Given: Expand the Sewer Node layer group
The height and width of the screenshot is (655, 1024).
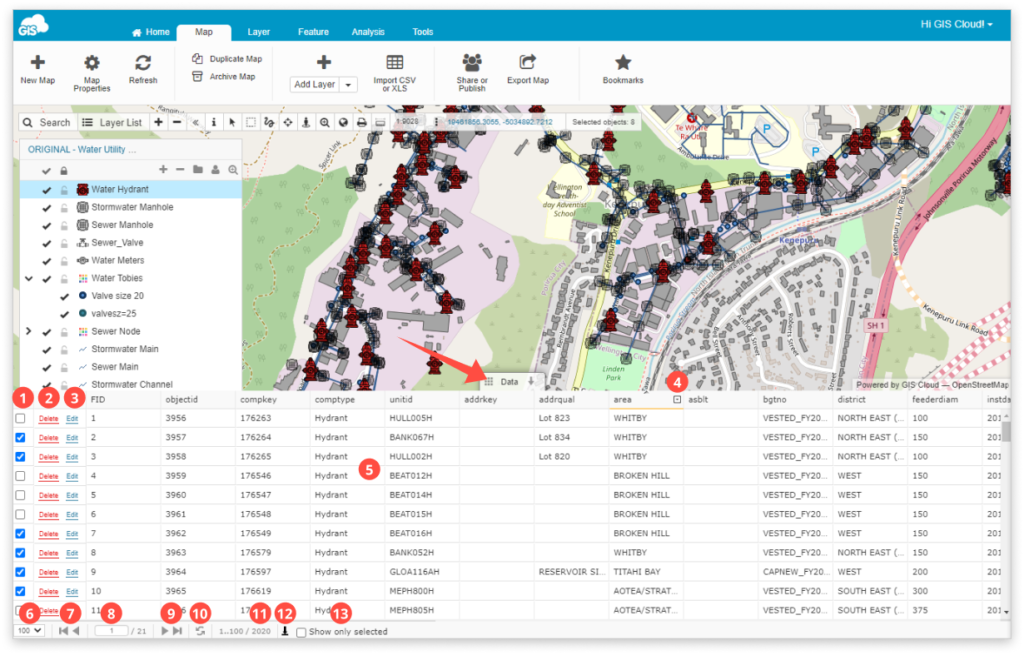Looking at the screenshot, I should click(28, 331).
